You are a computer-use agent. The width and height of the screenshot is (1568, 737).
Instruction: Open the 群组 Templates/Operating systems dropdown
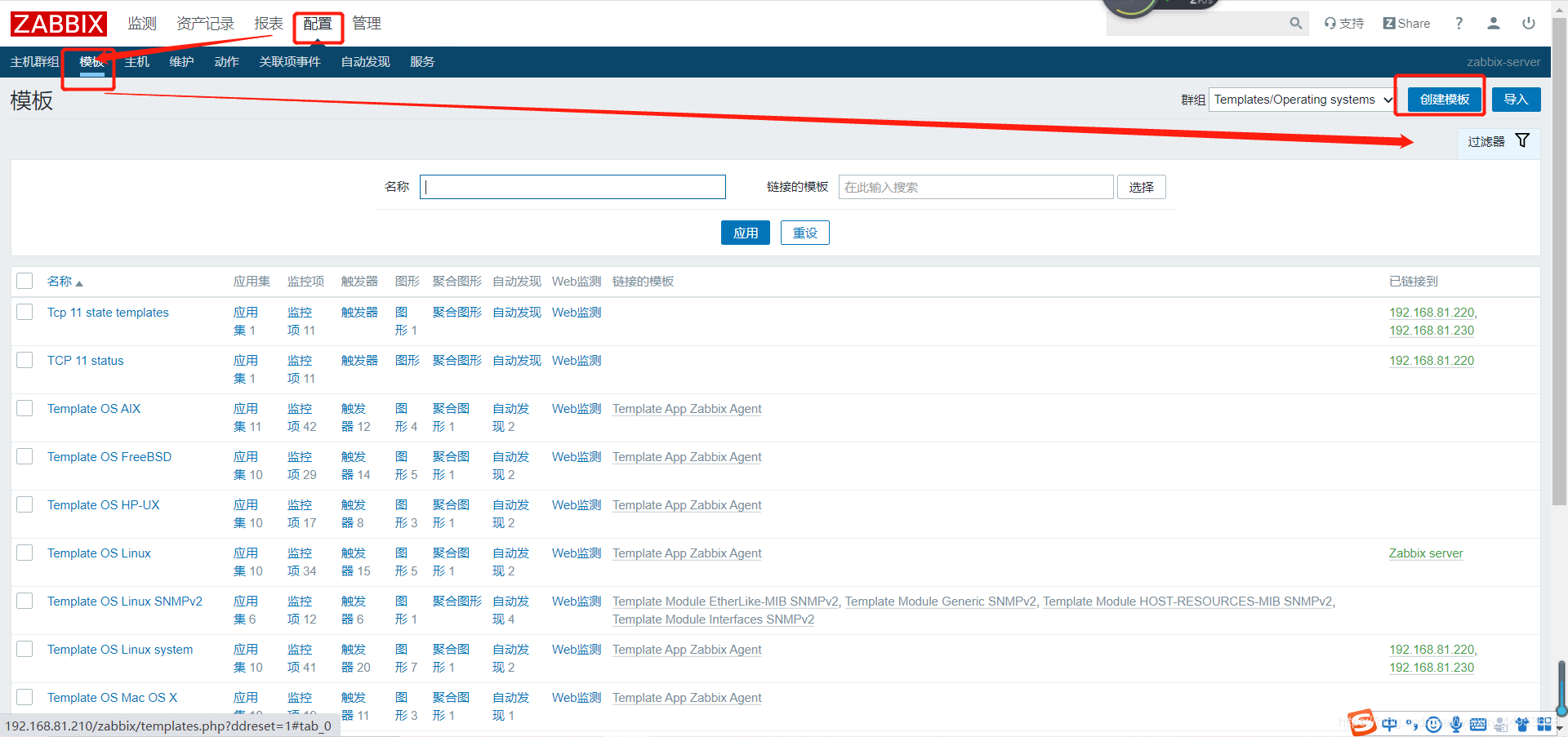pyautogui.click(x=1302, y=100)
